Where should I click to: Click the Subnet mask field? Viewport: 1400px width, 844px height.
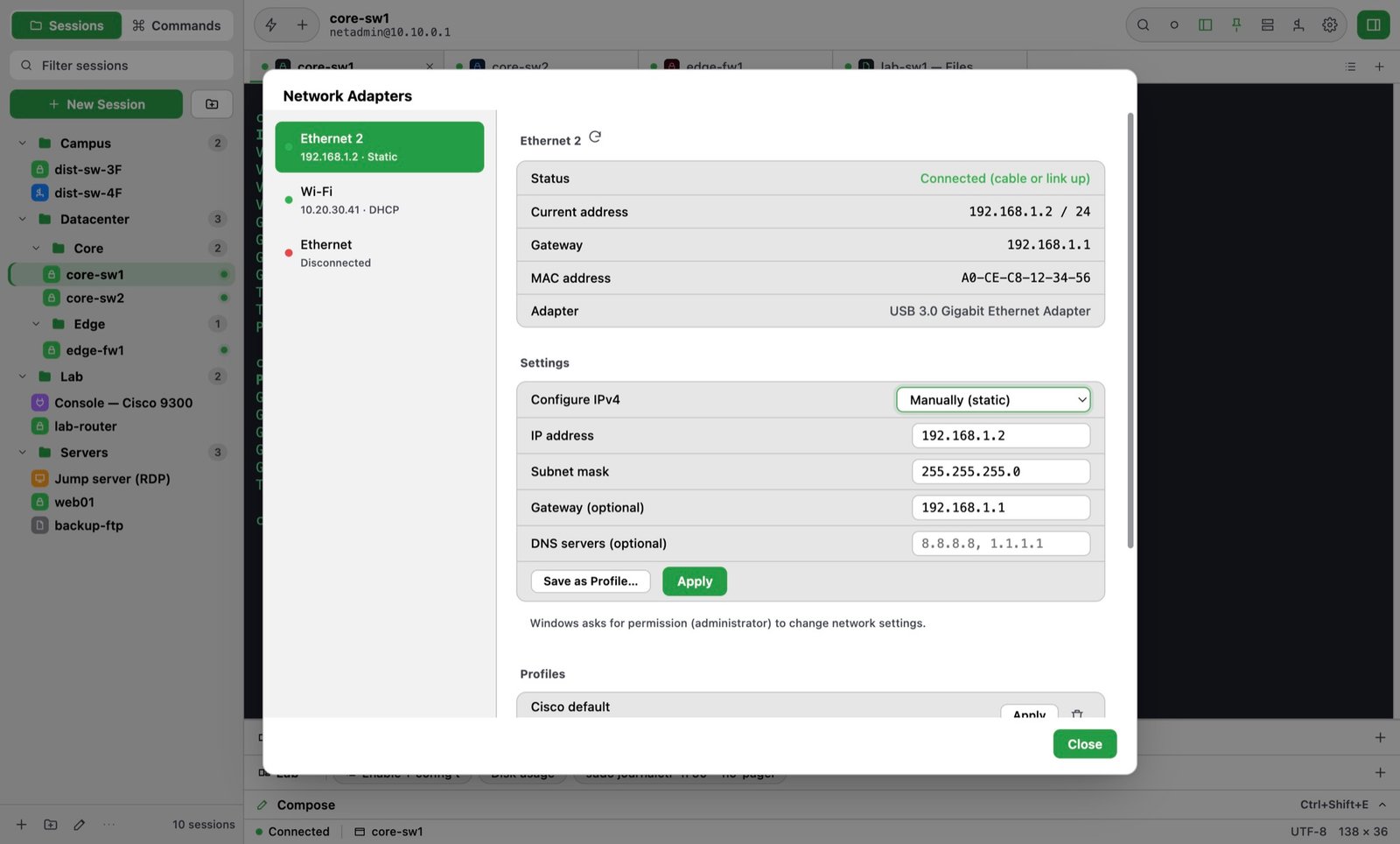click(x=1001, y=472)
